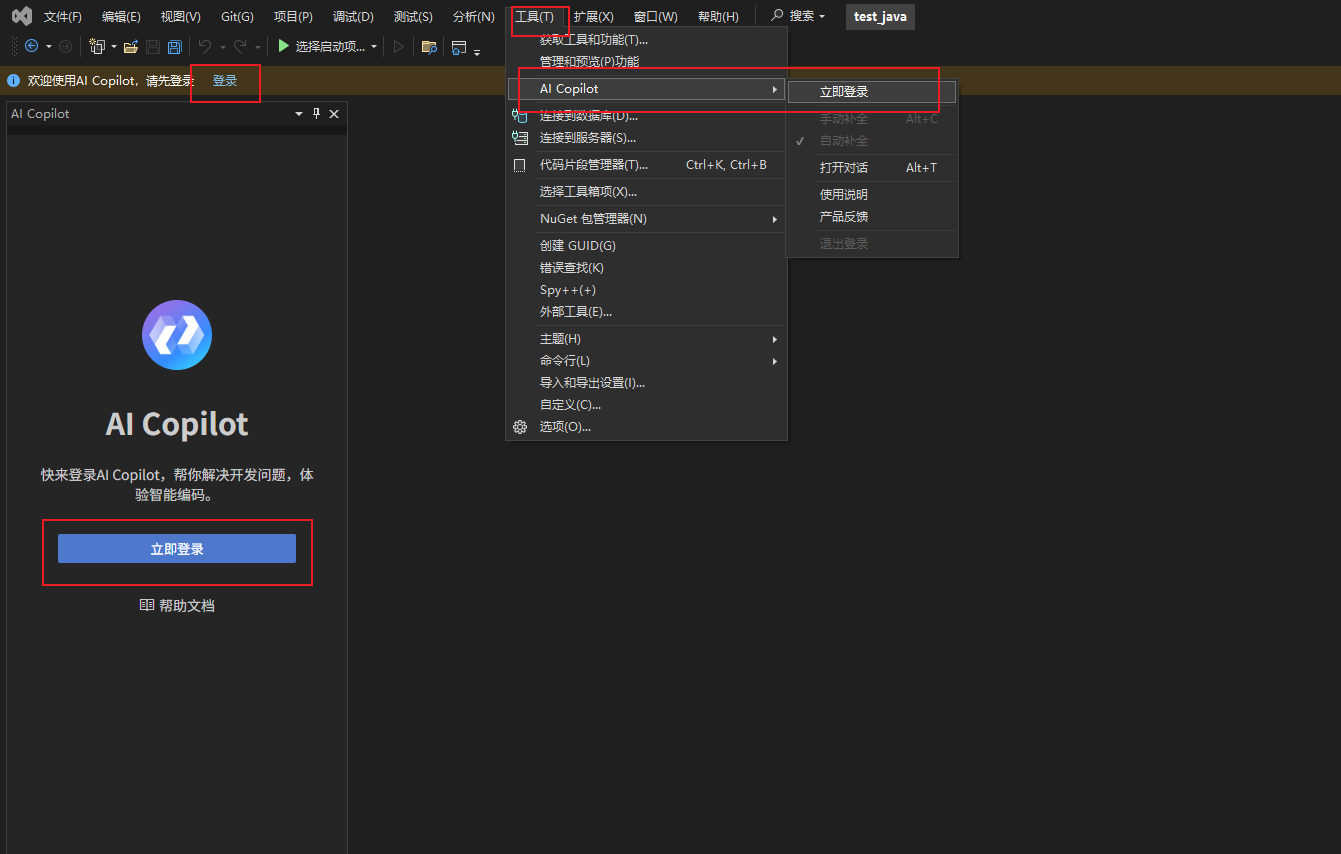This screenshot has height=854, width=1341.
Task: Click the navigate backward arrow icon
Action: 31,46
